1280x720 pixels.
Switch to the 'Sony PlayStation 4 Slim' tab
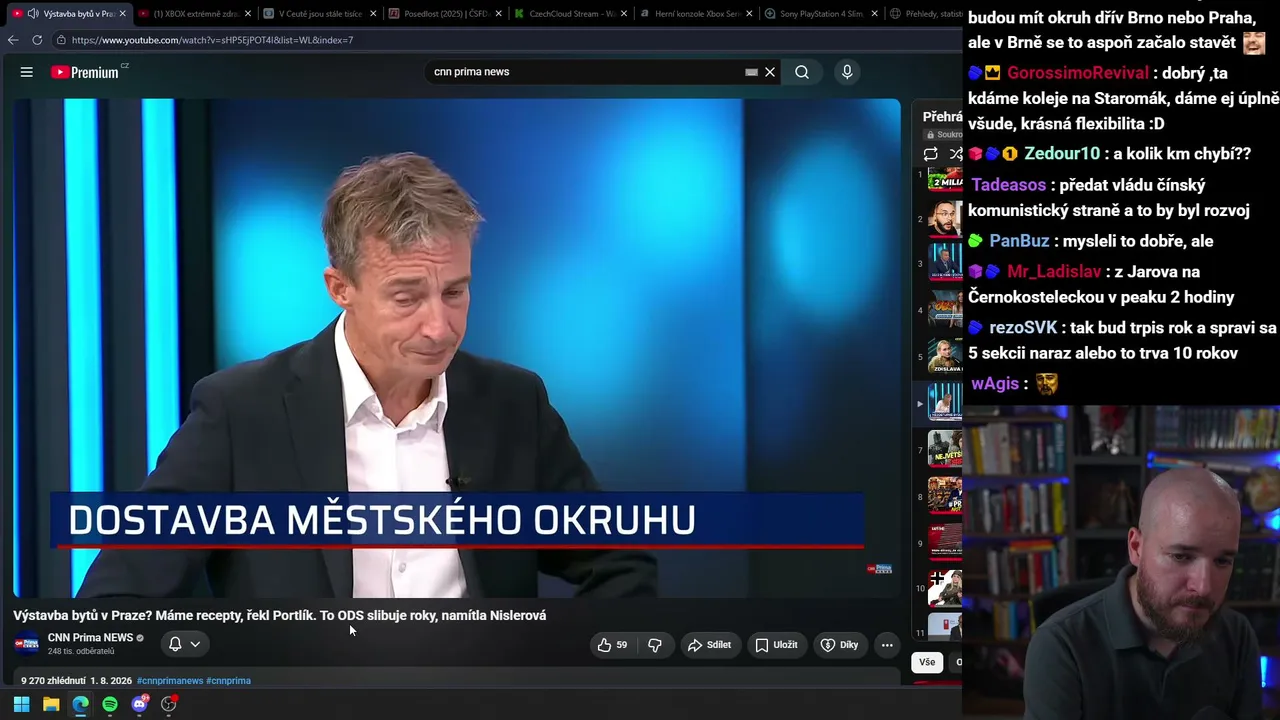[820, 14]
